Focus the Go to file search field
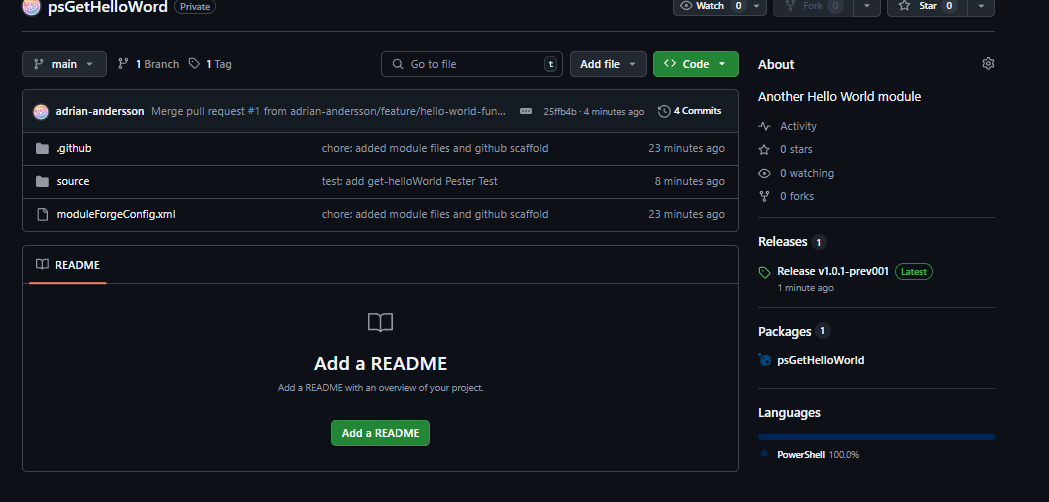This screenshot has width=1049, height=502. pyautogui.click(x=472, y=64)
